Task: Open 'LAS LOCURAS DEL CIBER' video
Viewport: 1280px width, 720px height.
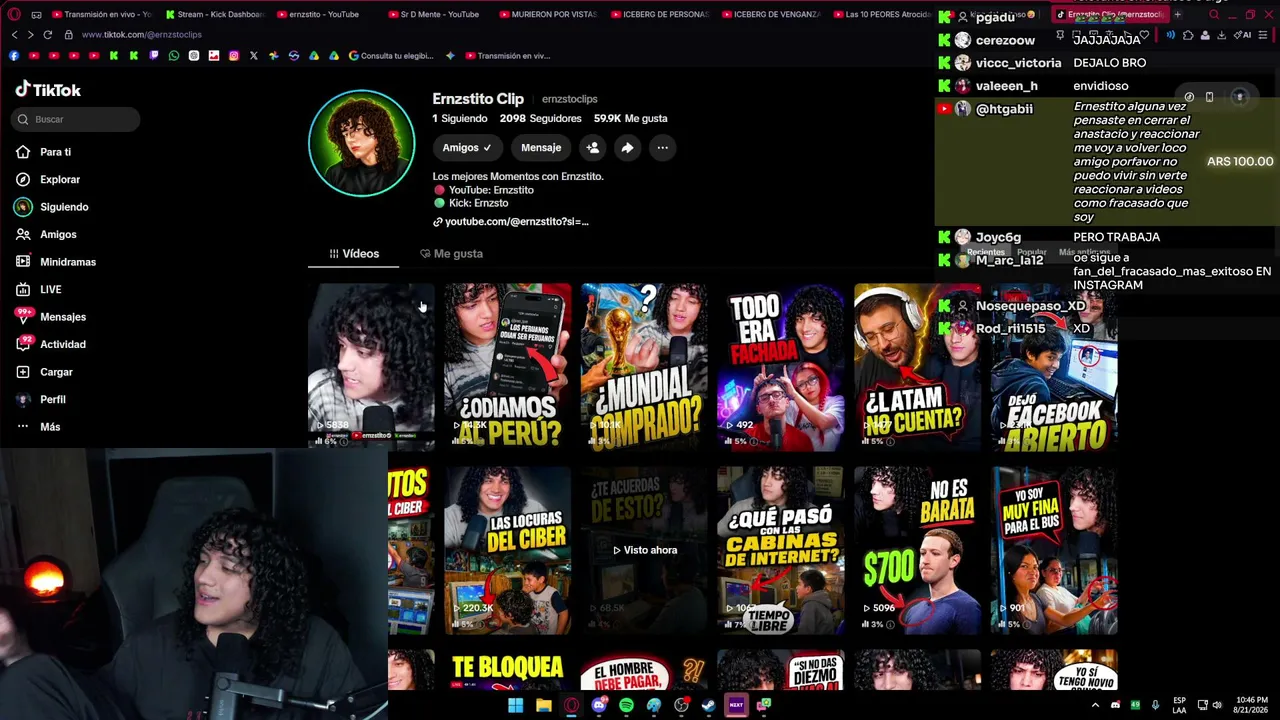Action: [x=508, y=550]
